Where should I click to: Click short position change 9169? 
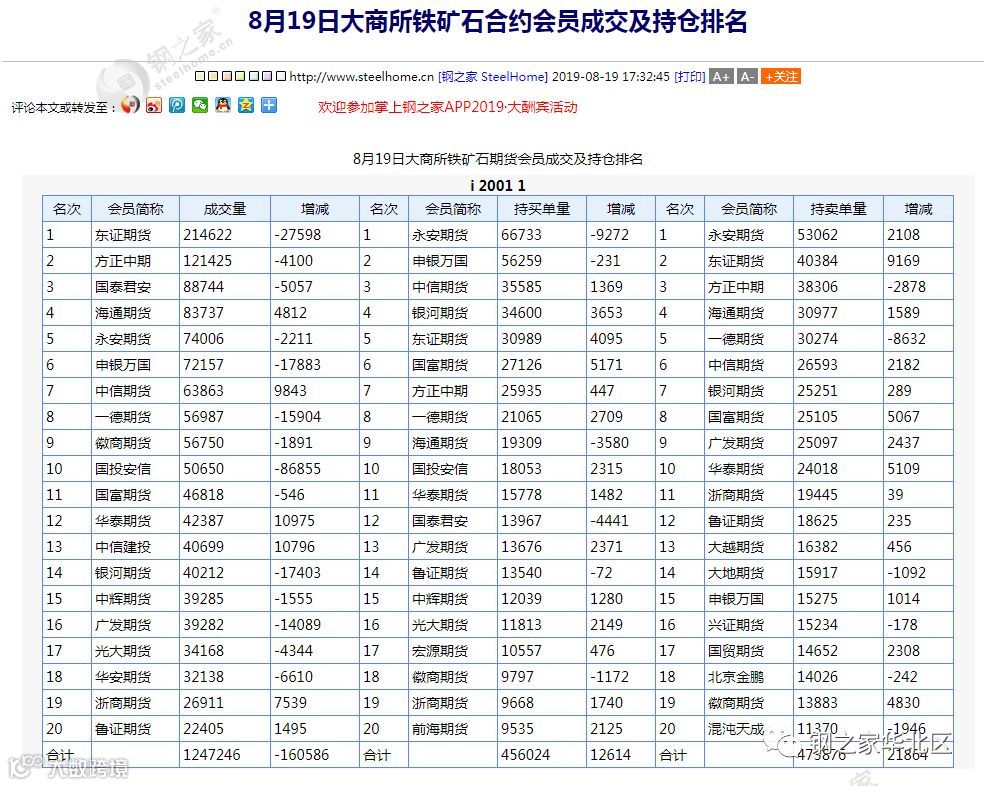click(x=904, y=261)
